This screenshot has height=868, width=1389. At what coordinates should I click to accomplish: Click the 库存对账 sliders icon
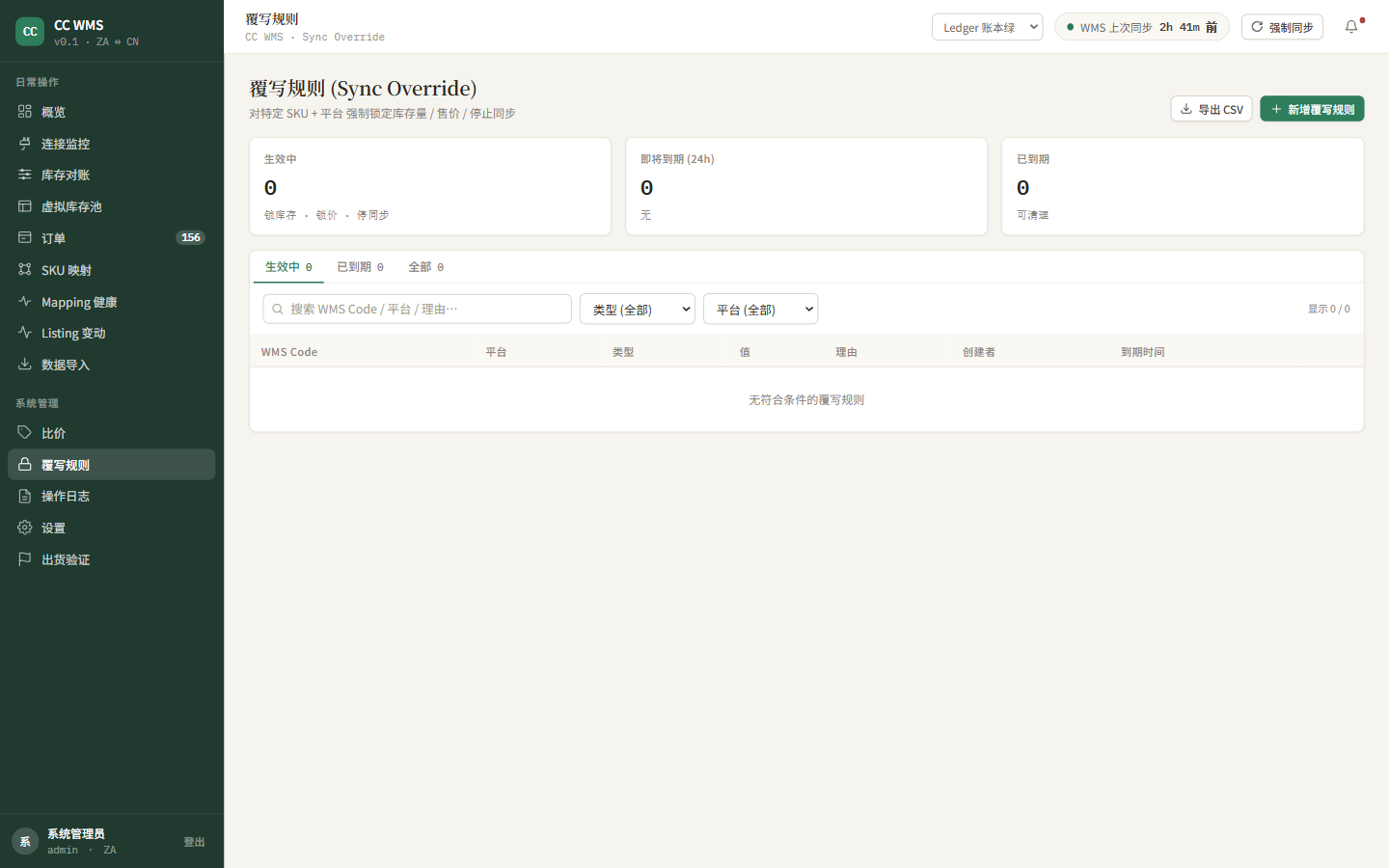[25, 175]
